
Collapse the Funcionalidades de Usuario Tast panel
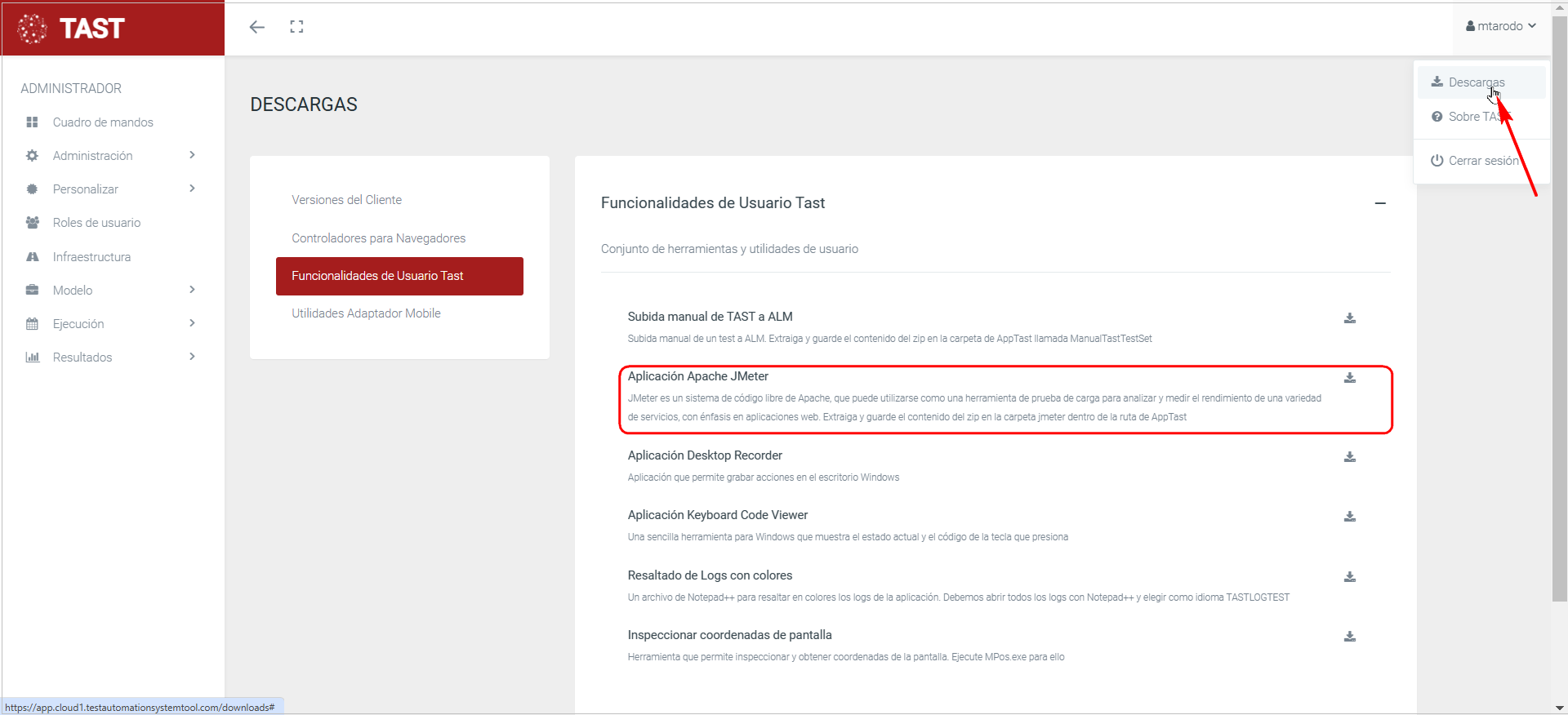click(1379, 203)
